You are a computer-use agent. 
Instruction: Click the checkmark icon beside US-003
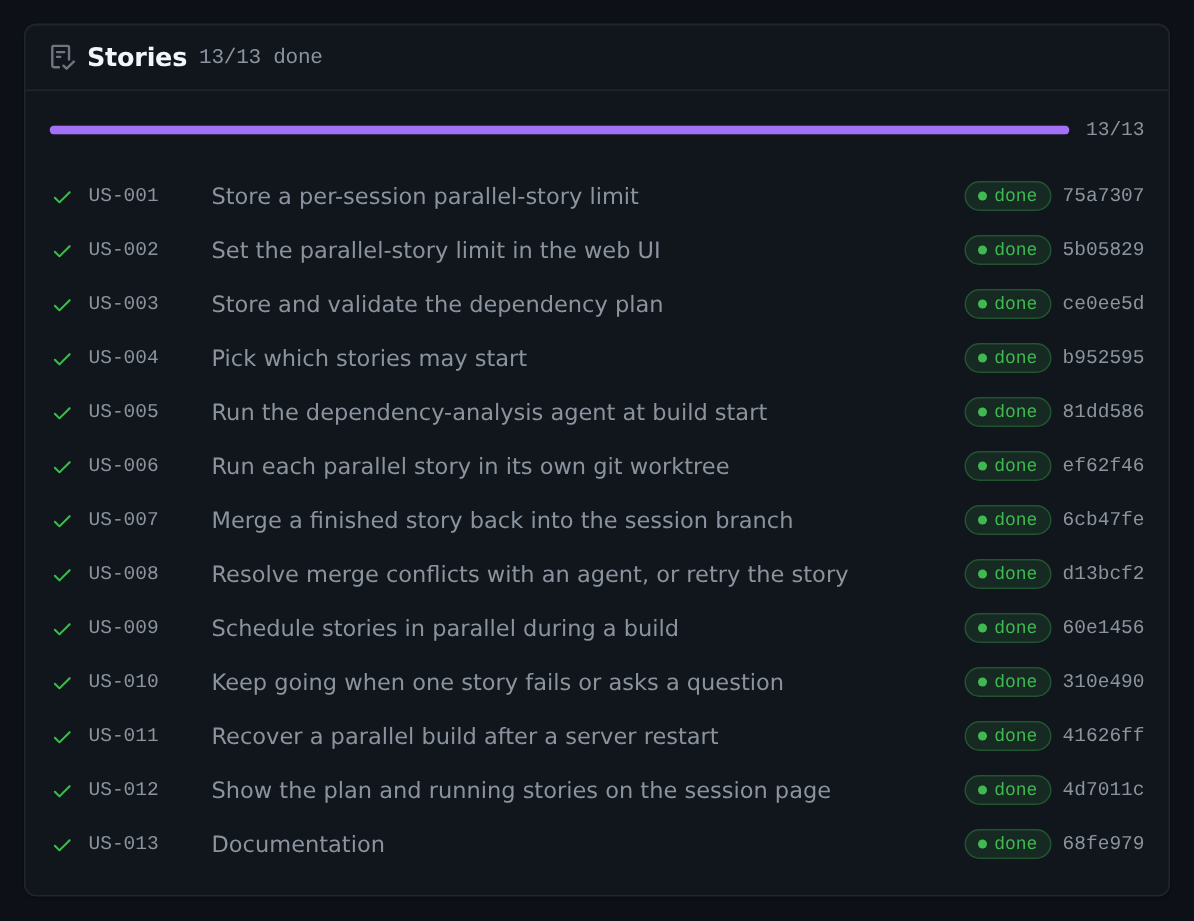click(62, 305)
